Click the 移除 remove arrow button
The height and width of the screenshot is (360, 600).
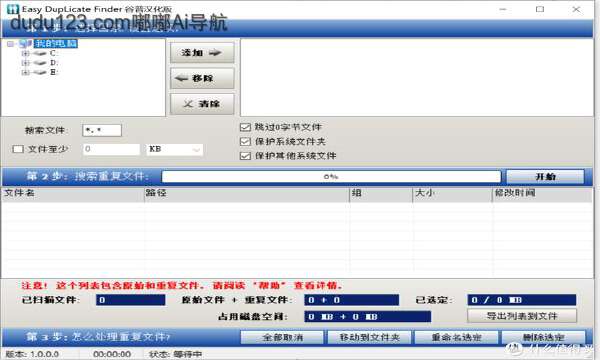202,78
